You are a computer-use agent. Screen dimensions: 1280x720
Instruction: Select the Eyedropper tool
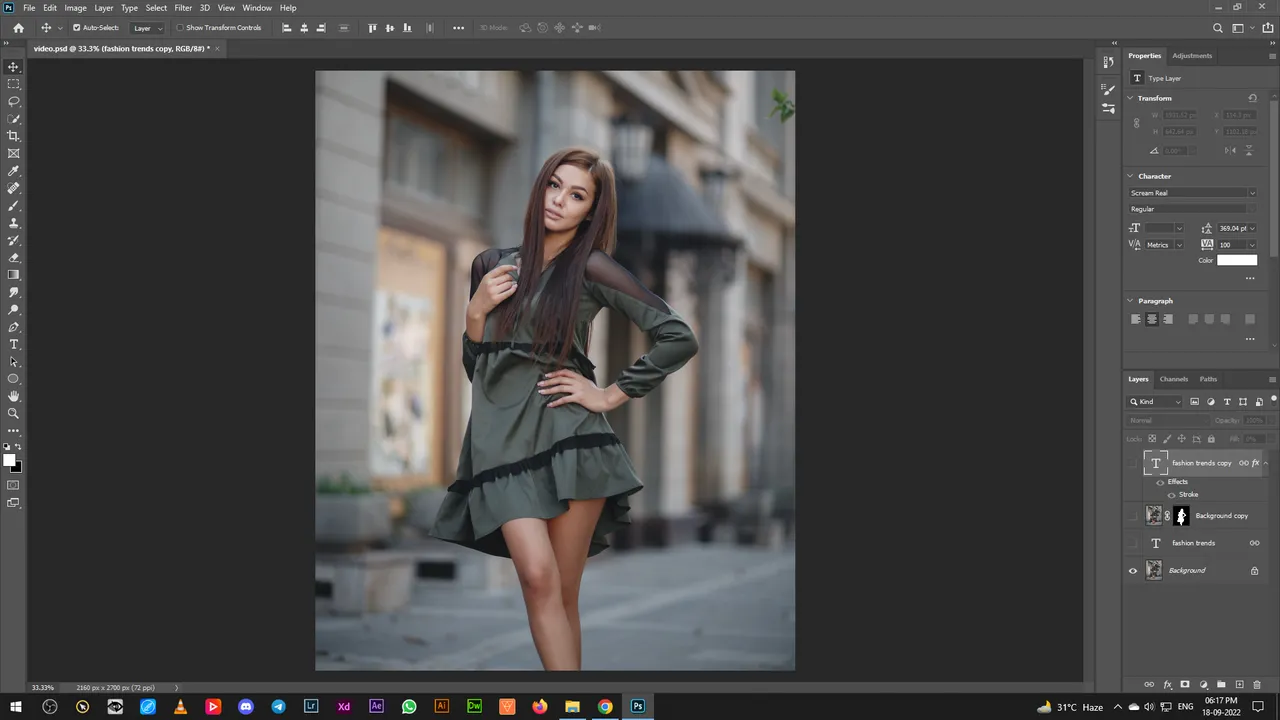pos(13,171)
